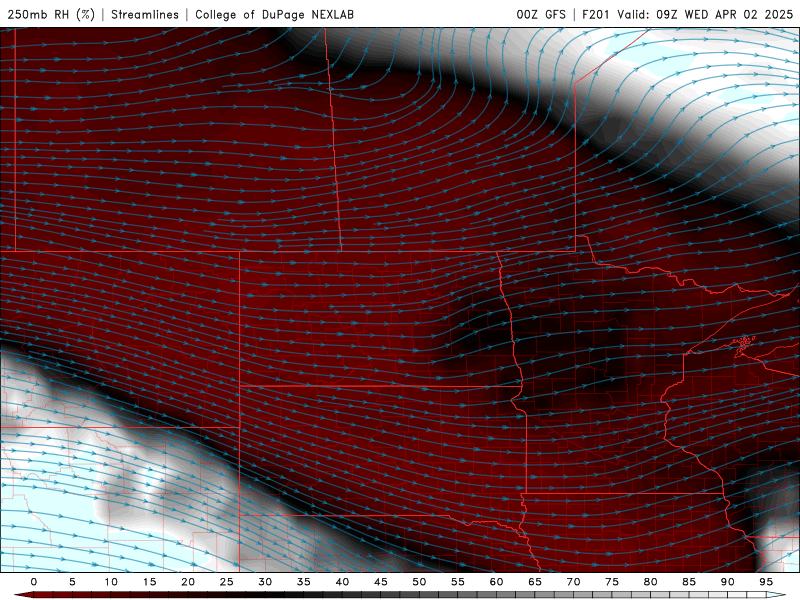
Task: Click the colorbar tick label '75'
Action: 612,582
